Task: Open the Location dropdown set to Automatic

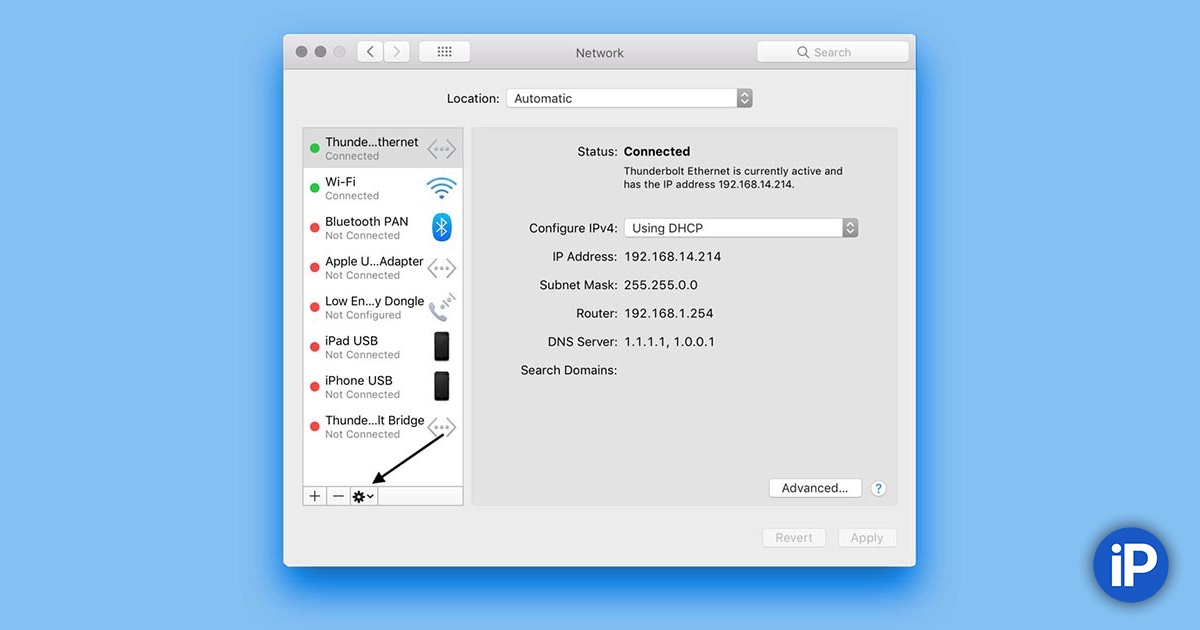Action: click(x=629, y=98)
